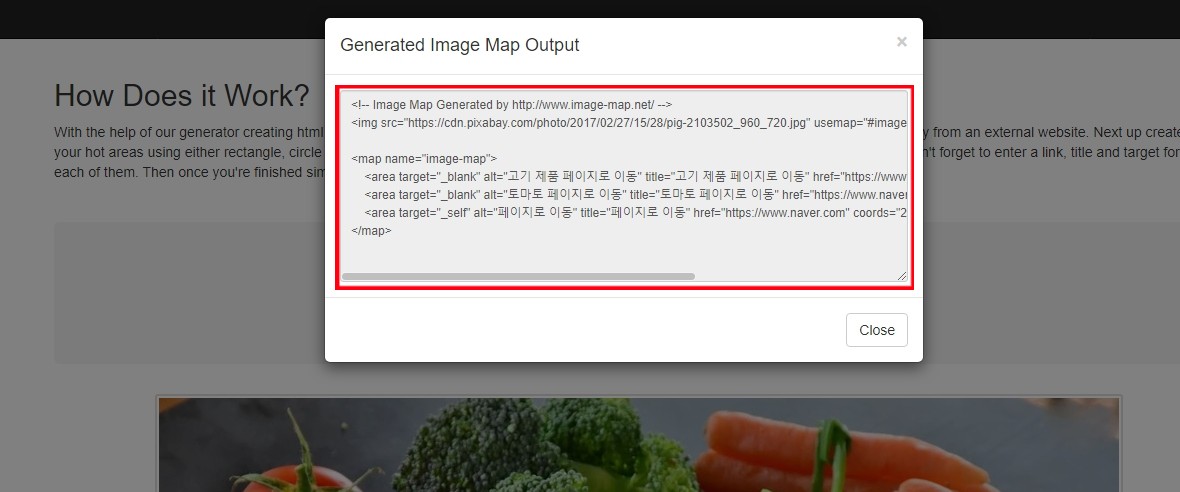Screen dimensions: 1180x492
Task: Click the textarea resize handle at its corner
Action: [x=902, y=276]
